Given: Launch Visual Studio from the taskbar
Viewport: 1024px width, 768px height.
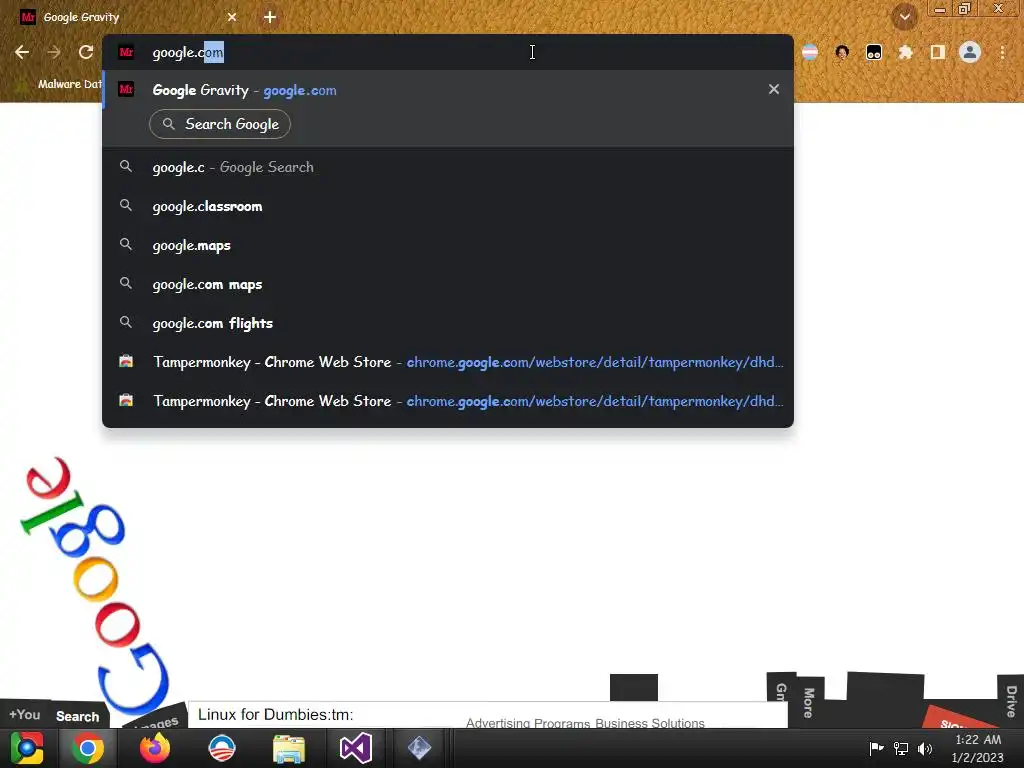Looking at the screenshot, I should pyautogui.click(x=356, y=748).
